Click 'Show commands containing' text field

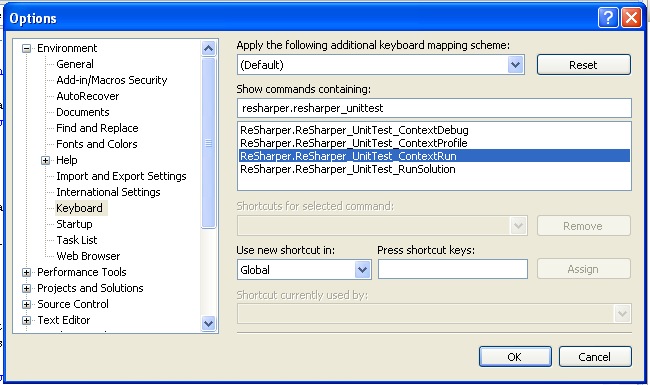(x=434, y=108)
